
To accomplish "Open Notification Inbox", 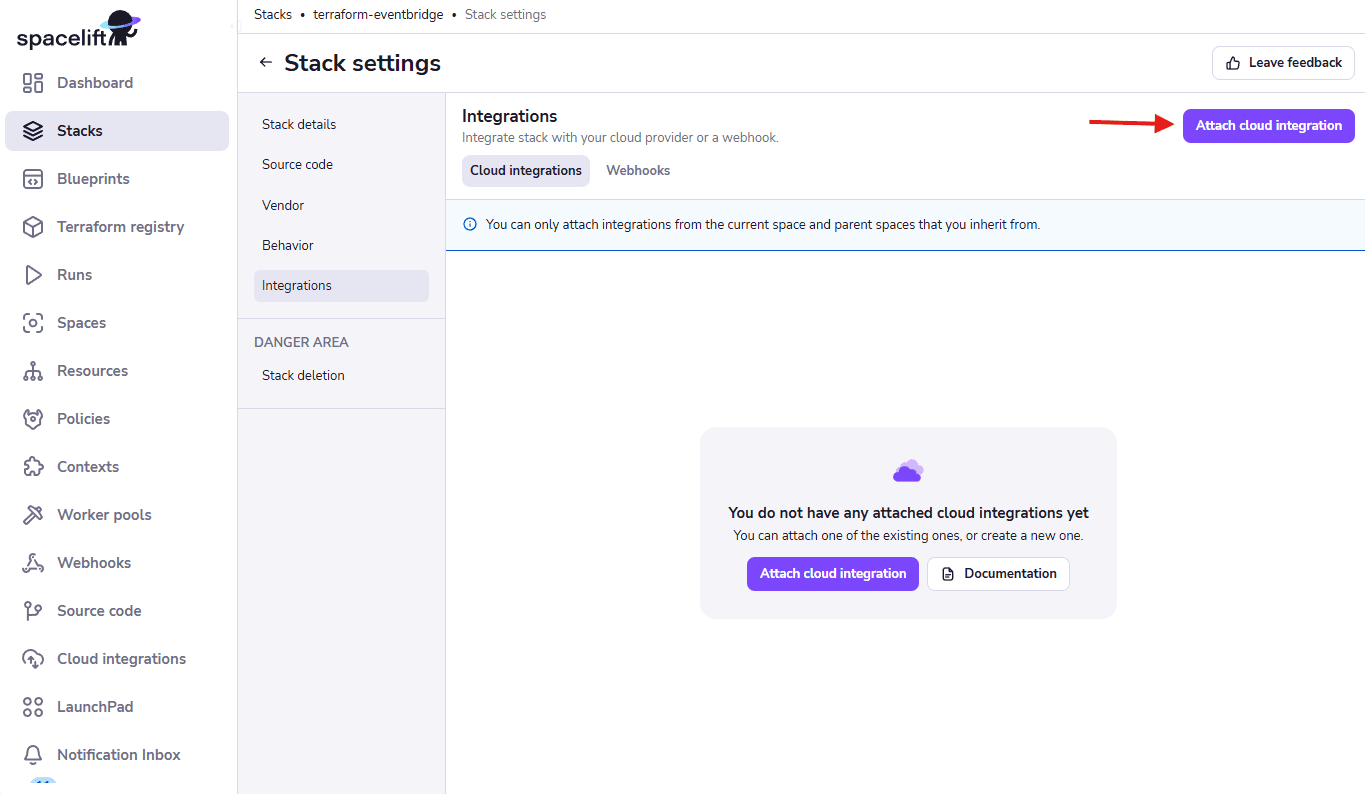I will (117, 755).
